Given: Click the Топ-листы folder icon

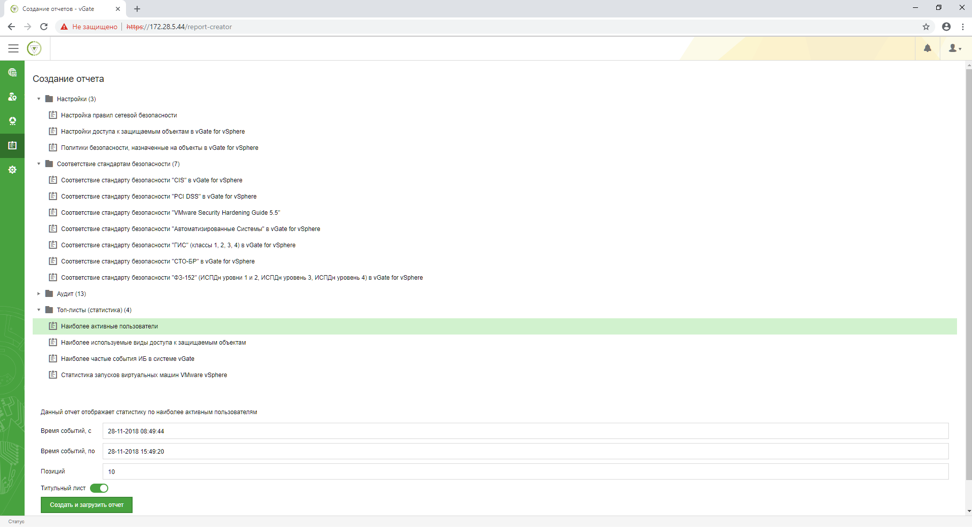Looking at the screenshot, I should pyautogui.click(x=49, y=310).
